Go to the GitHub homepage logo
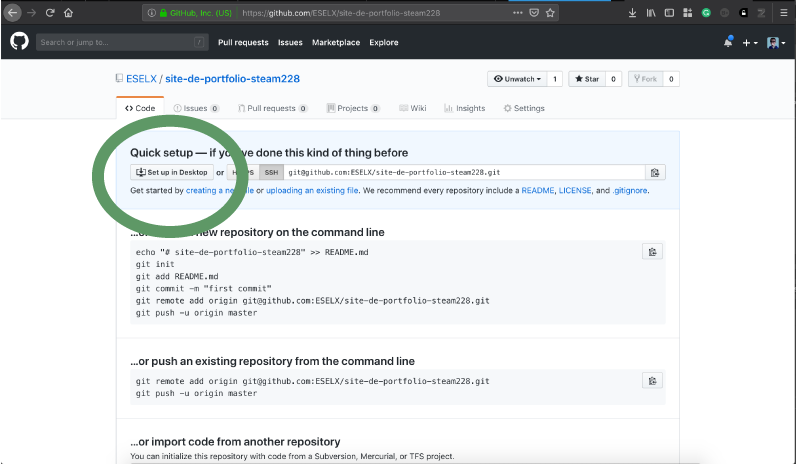The height and width of the screenshot is (464, 800). [19, 42]
